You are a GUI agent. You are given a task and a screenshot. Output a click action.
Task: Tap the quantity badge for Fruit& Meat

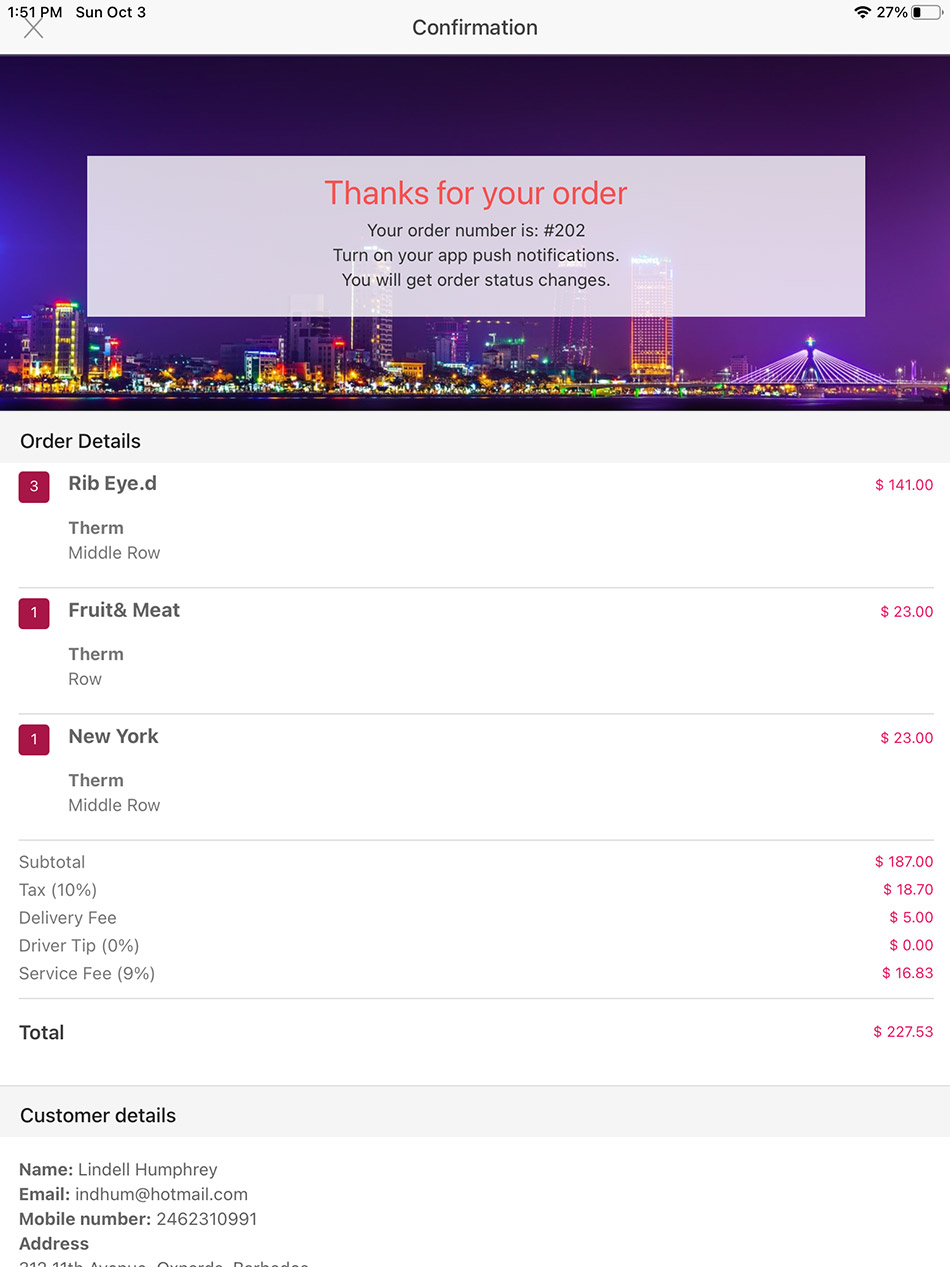(x=34, y=613)
